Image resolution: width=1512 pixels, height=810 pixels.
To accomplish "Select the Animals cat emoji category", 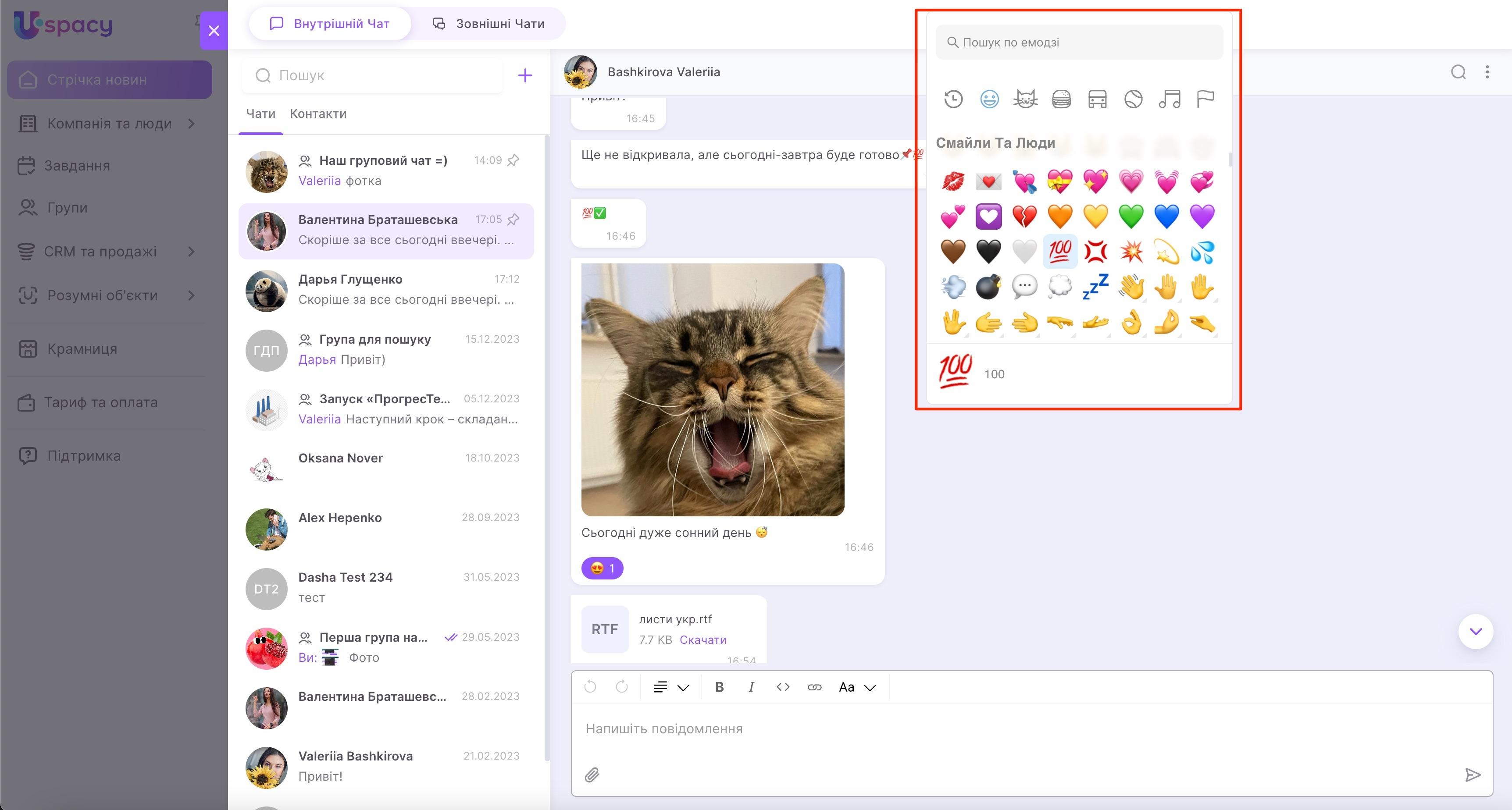I will [1025, 99].
